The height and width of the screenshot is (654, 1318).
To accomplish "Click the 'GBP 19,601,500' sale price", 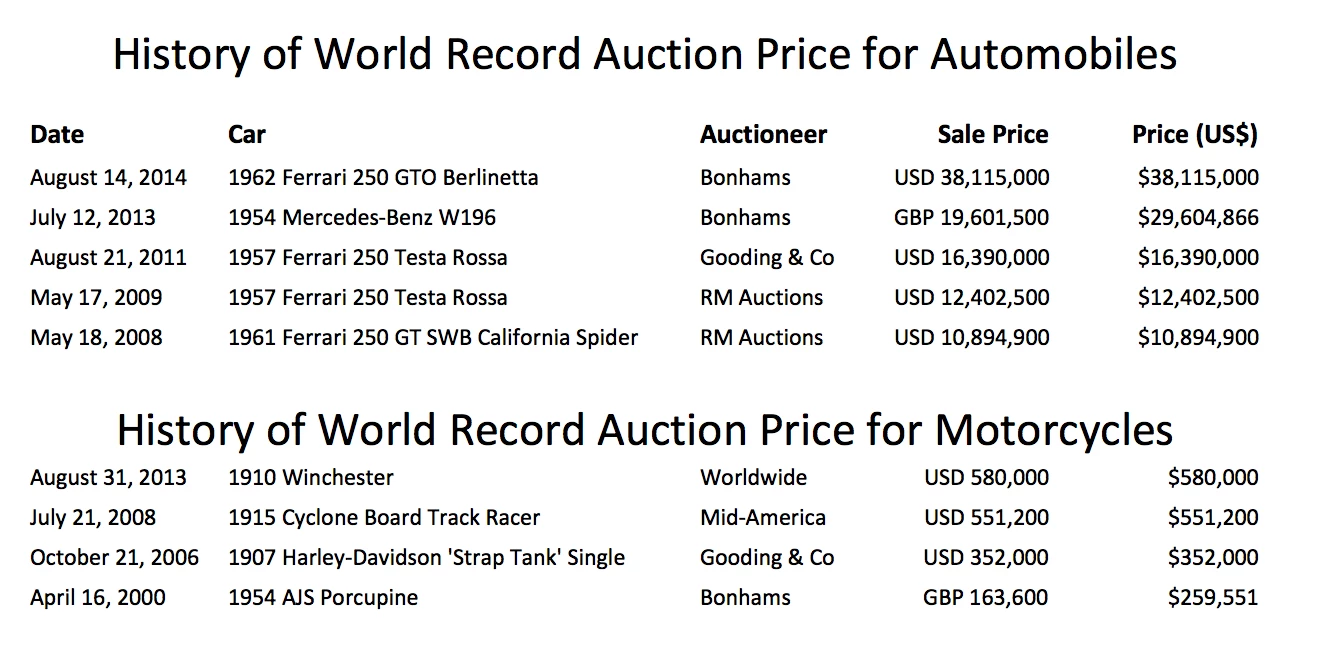I will coord(972,218).
